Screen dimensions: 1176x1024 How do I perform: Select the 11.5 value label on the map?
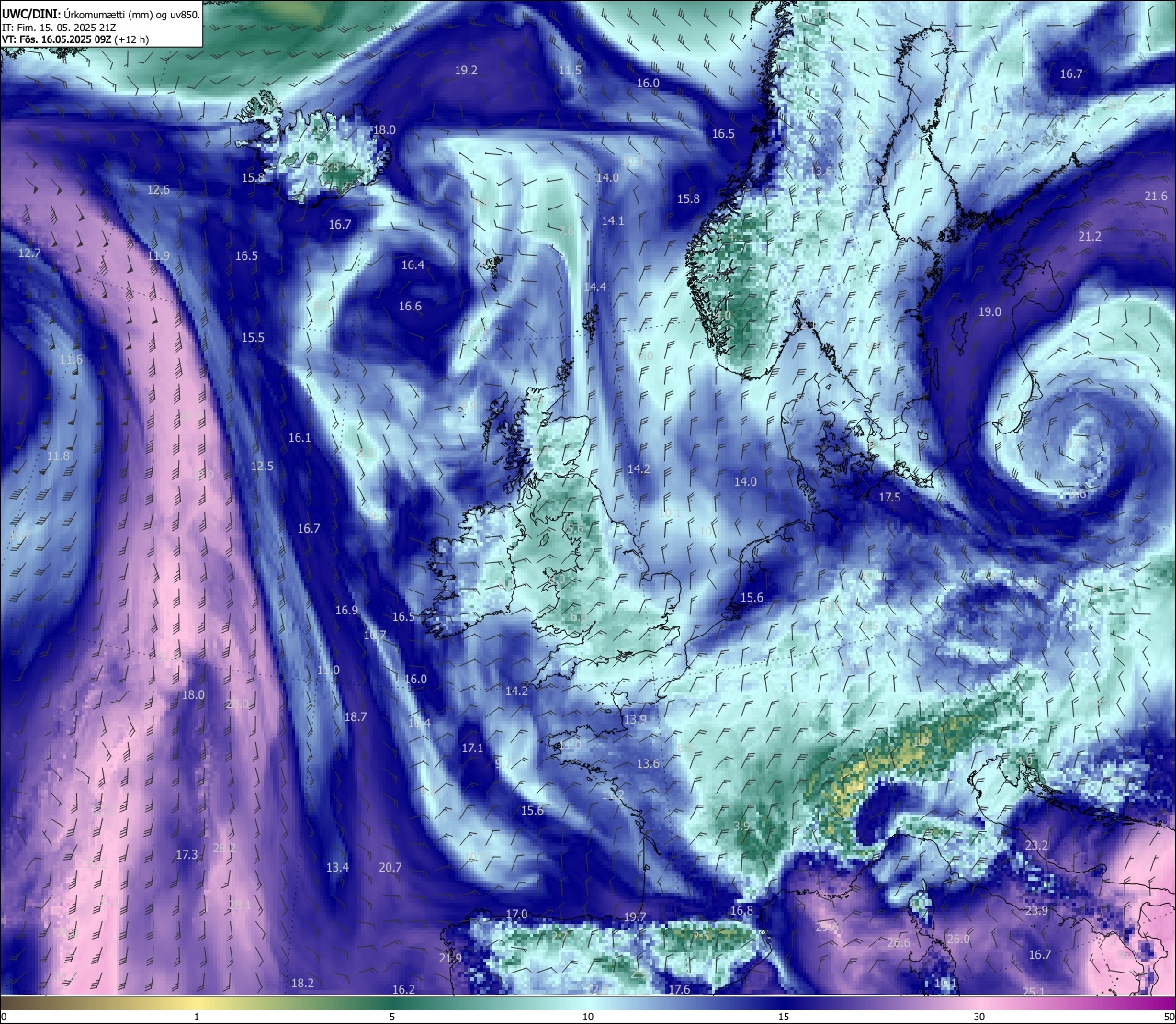point(570,70)
